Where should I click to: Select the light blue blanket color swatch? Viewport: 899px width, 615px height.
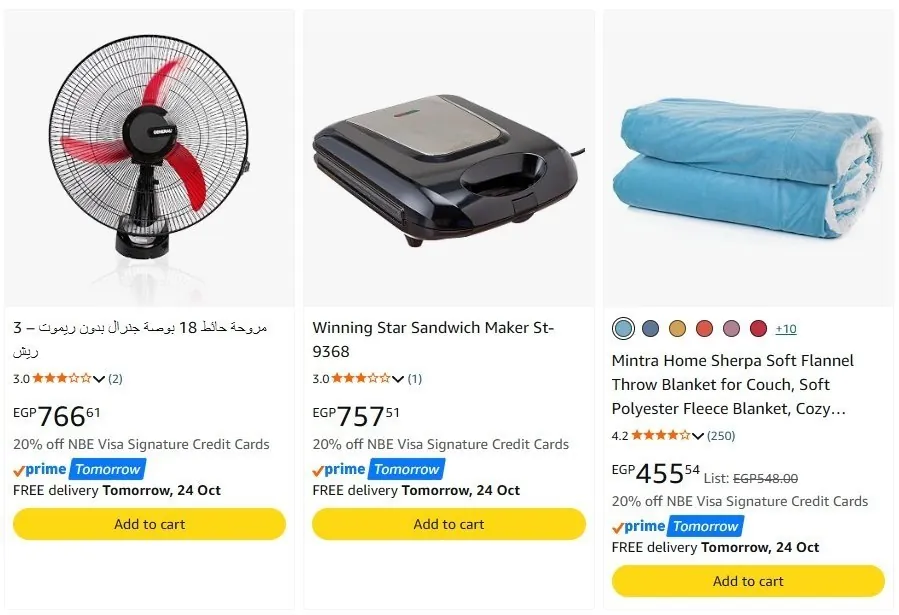point(623,328)
